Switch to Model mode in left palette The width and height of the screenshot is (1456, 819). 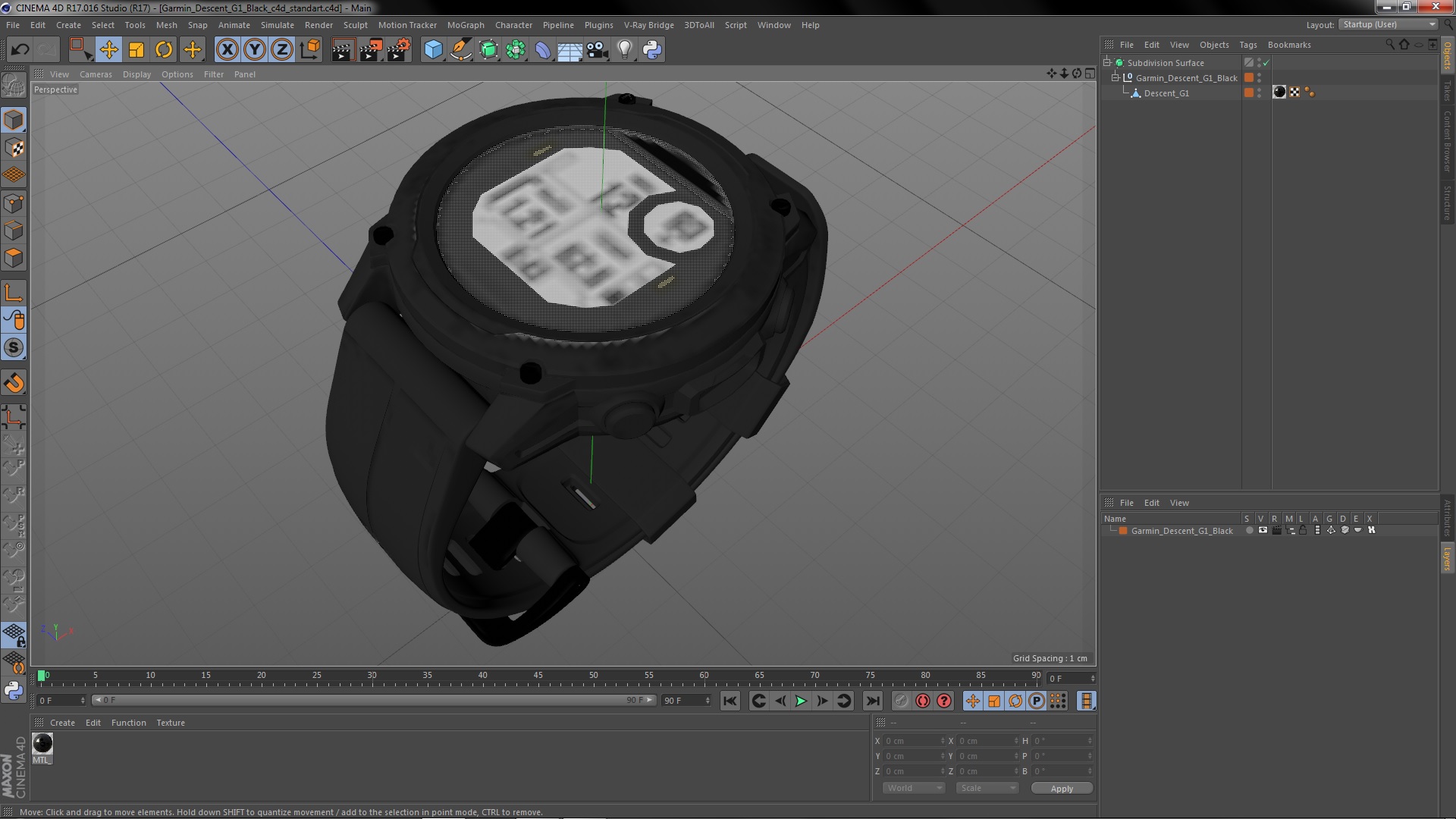(14, 120)
